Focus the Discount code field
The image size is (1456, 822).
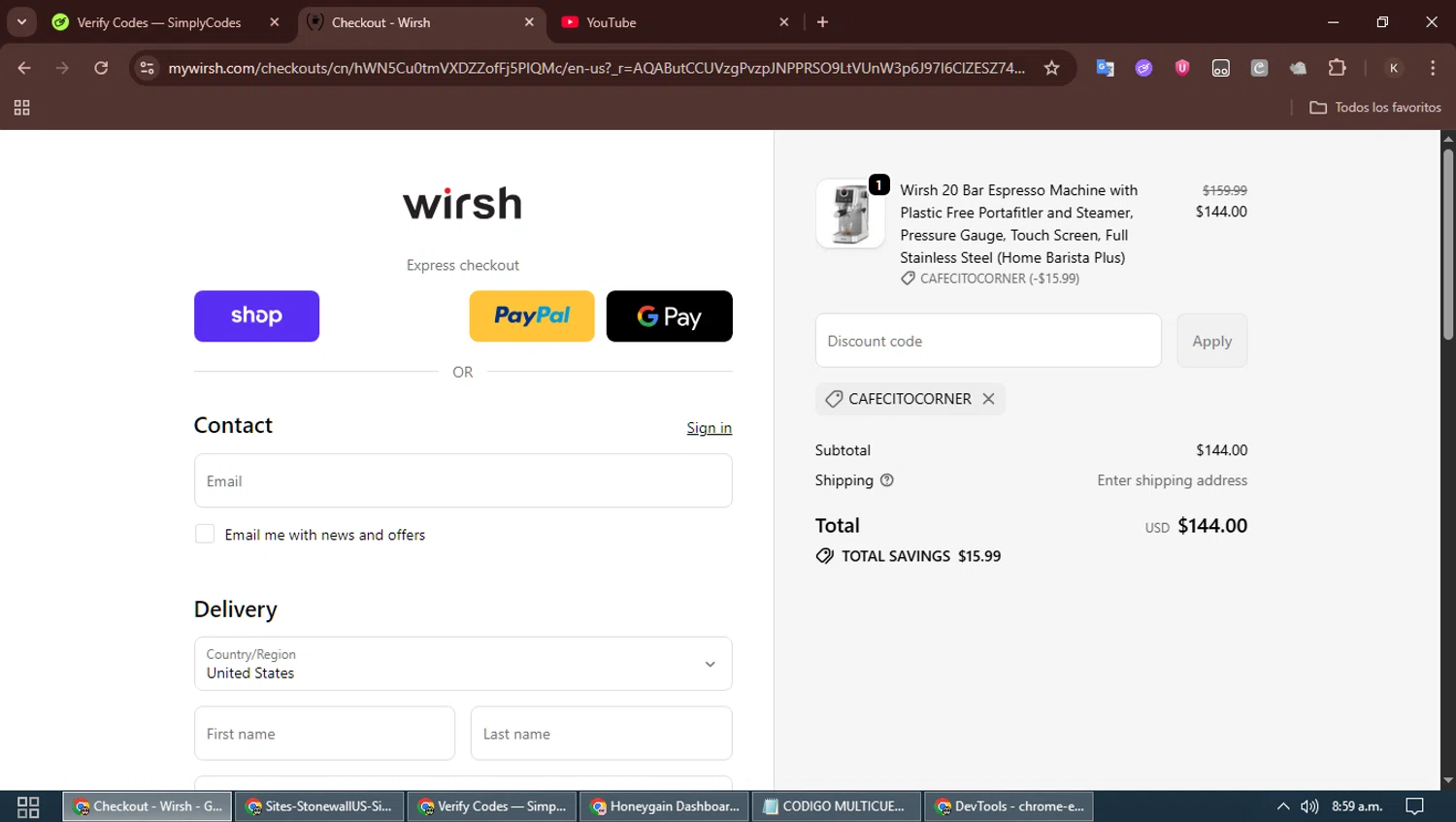988,341
